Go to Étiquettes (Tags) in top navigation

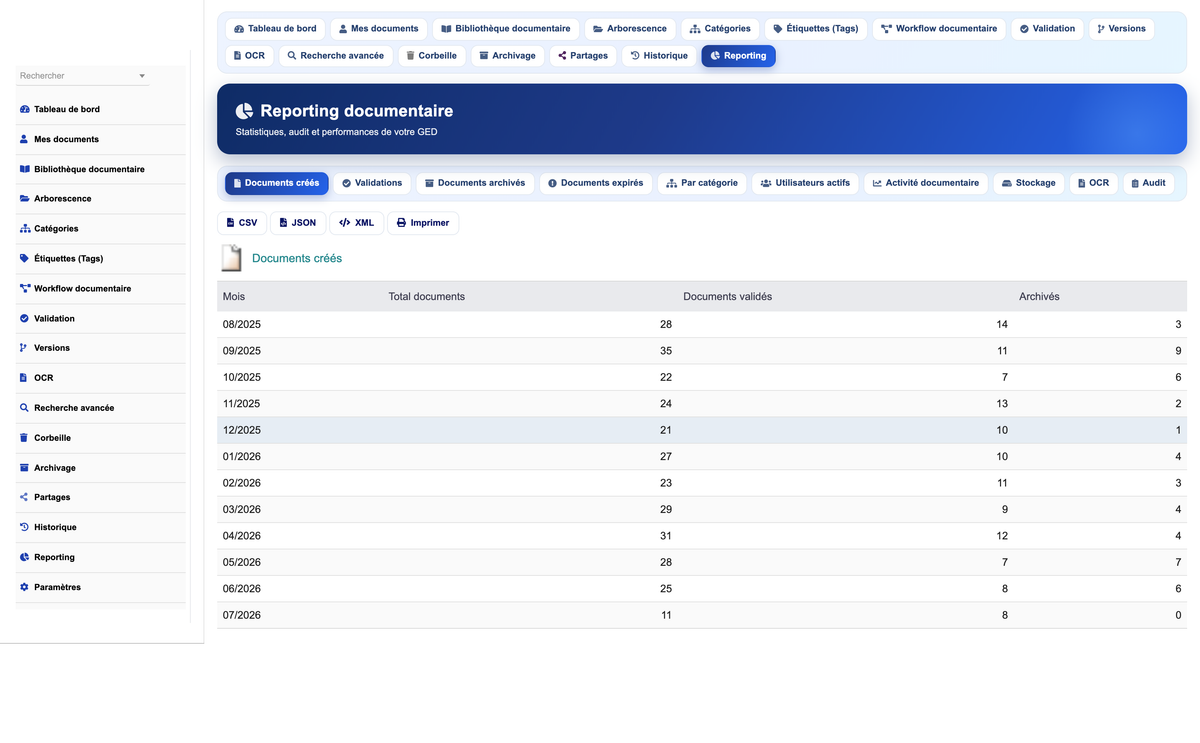816,29
